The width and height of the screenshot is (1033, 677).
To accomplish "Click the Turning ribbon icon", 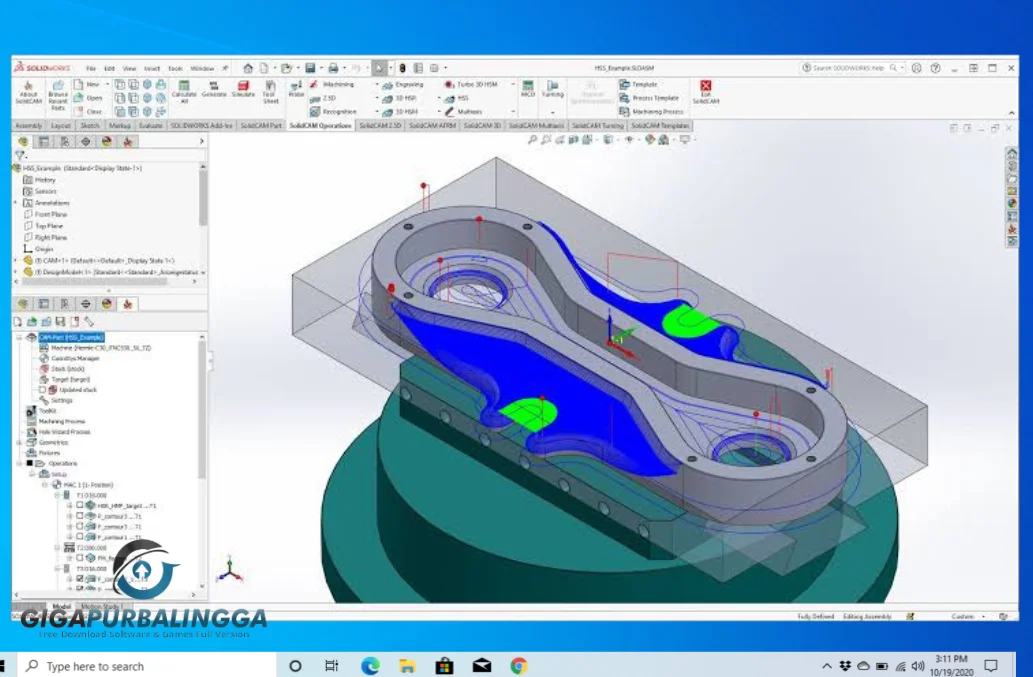I will [553, 89].
